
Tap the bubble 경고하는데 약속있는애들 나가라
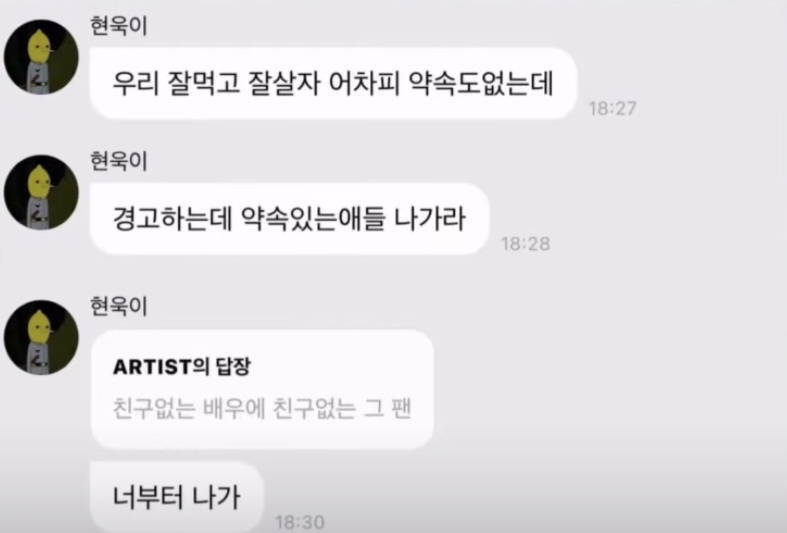click(289, 219)
